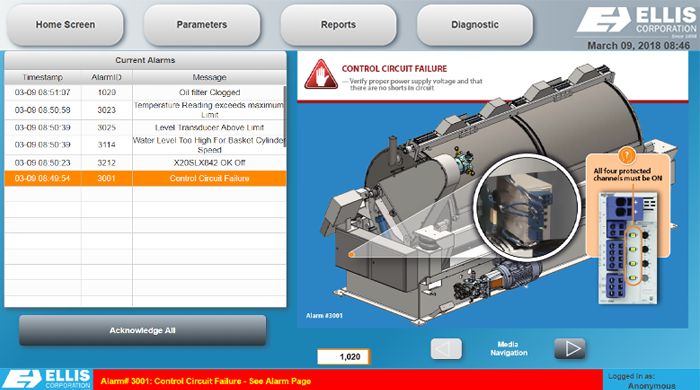Click the red stop-hand warning icon
Viewport: 700px width, 390px height.
click(x=321, y=74)
